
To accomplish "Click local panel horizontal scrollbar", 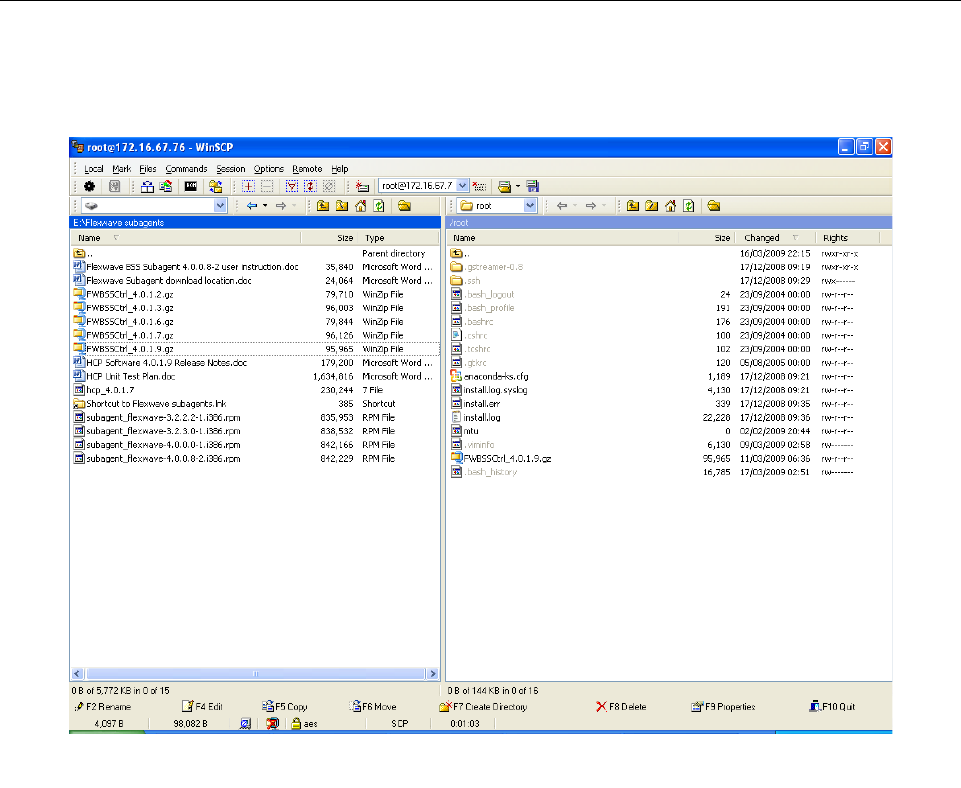I will click(255, 674).
